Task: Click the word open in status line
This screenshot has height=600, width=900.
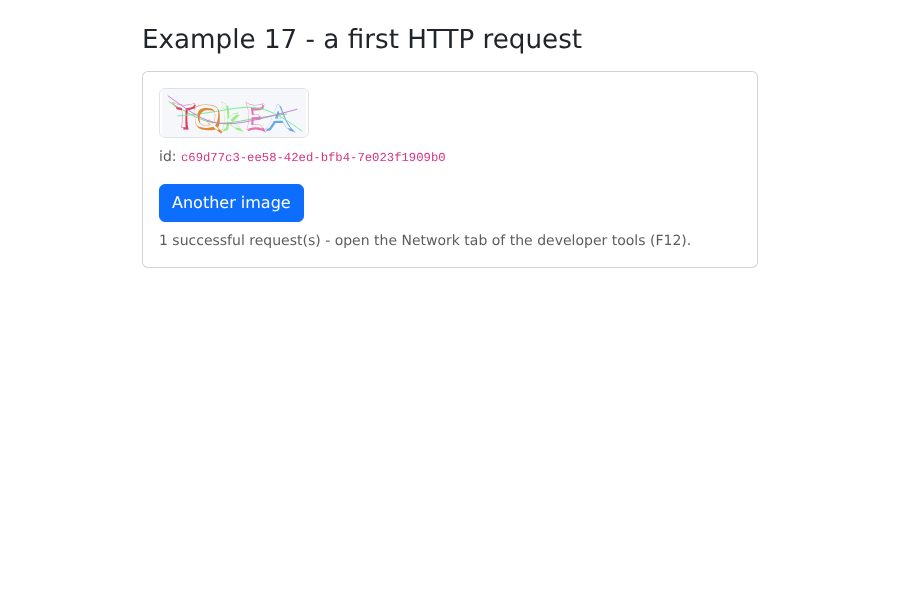Action: (352, 241)
